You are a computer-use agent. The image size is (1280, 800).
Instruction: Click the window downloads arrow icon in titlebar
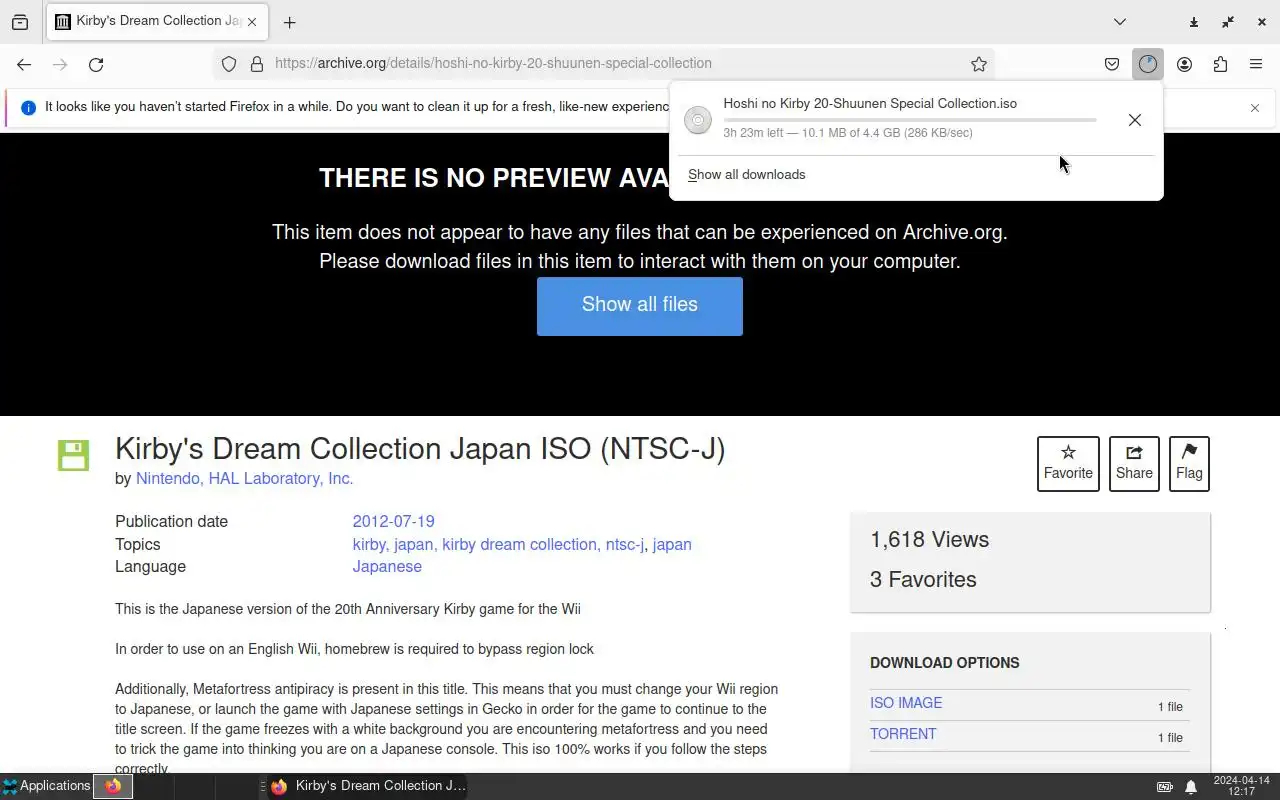coord(1193,22)
